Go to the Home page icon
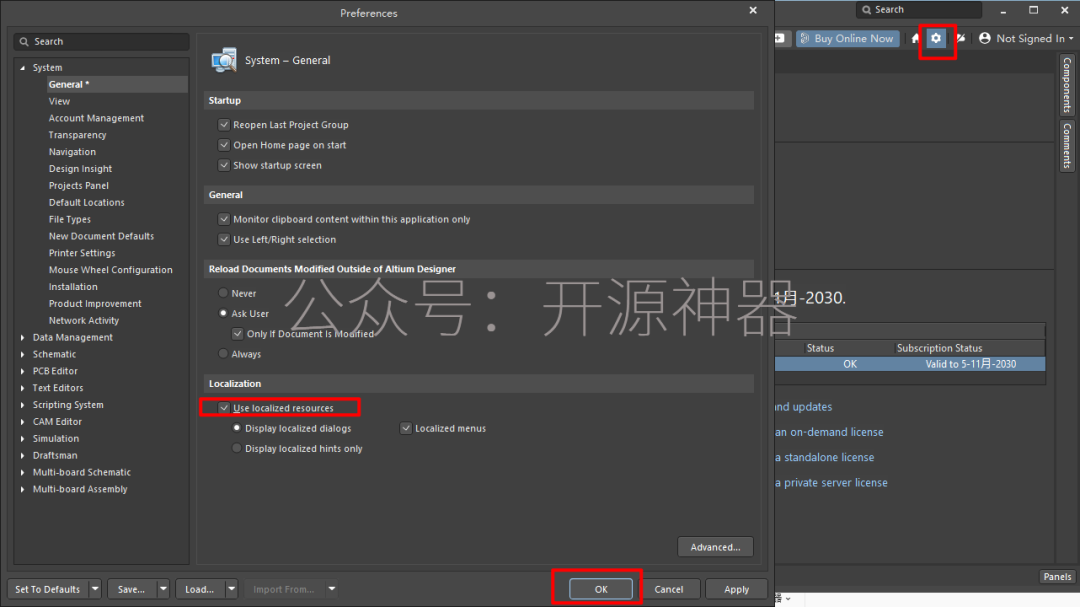The image size is (1080, 607). point(915,39)
